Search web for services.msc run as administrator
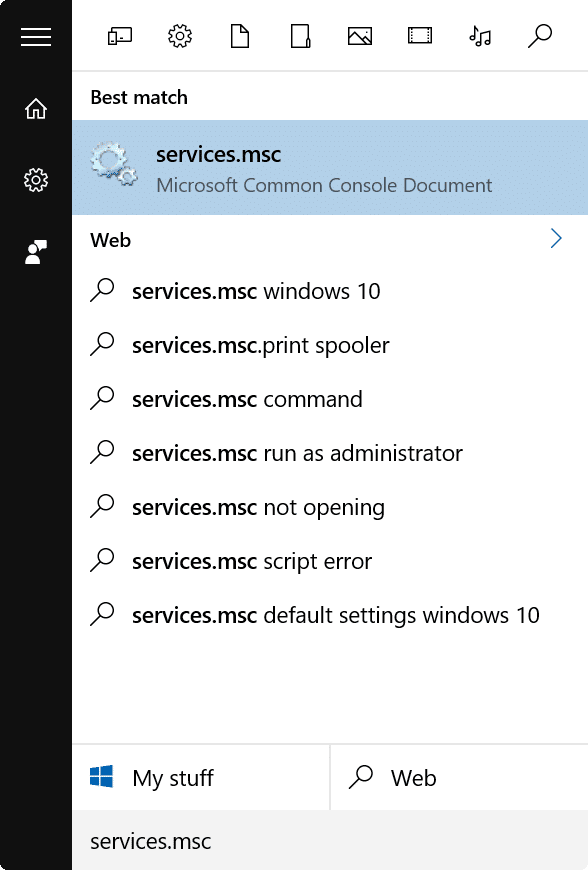The image size is (588, 870). [x=330, y=453]
